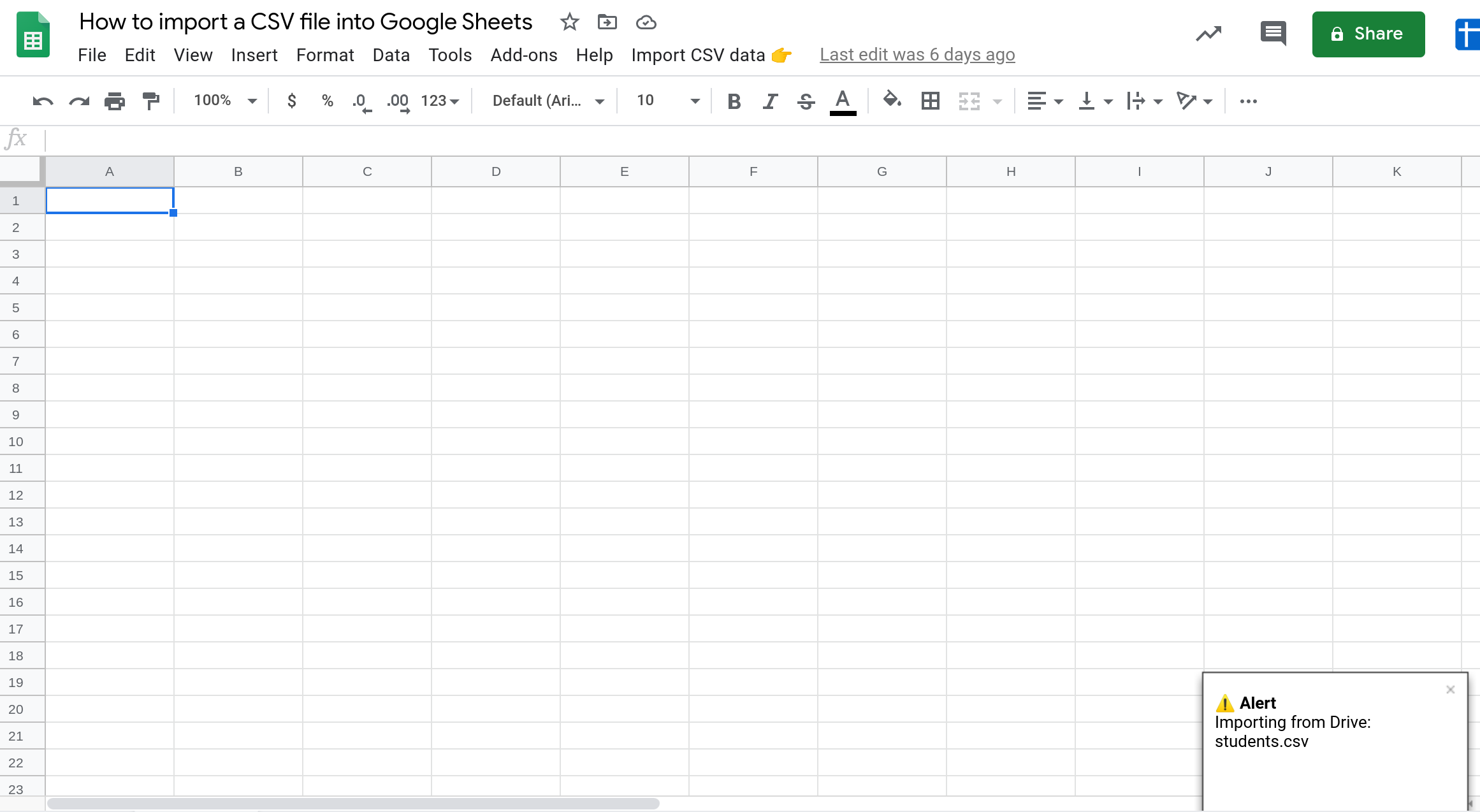The image size is (1480, 812).
Task: Open the activity trend arrow icon
Action: tap(1208, 34)
